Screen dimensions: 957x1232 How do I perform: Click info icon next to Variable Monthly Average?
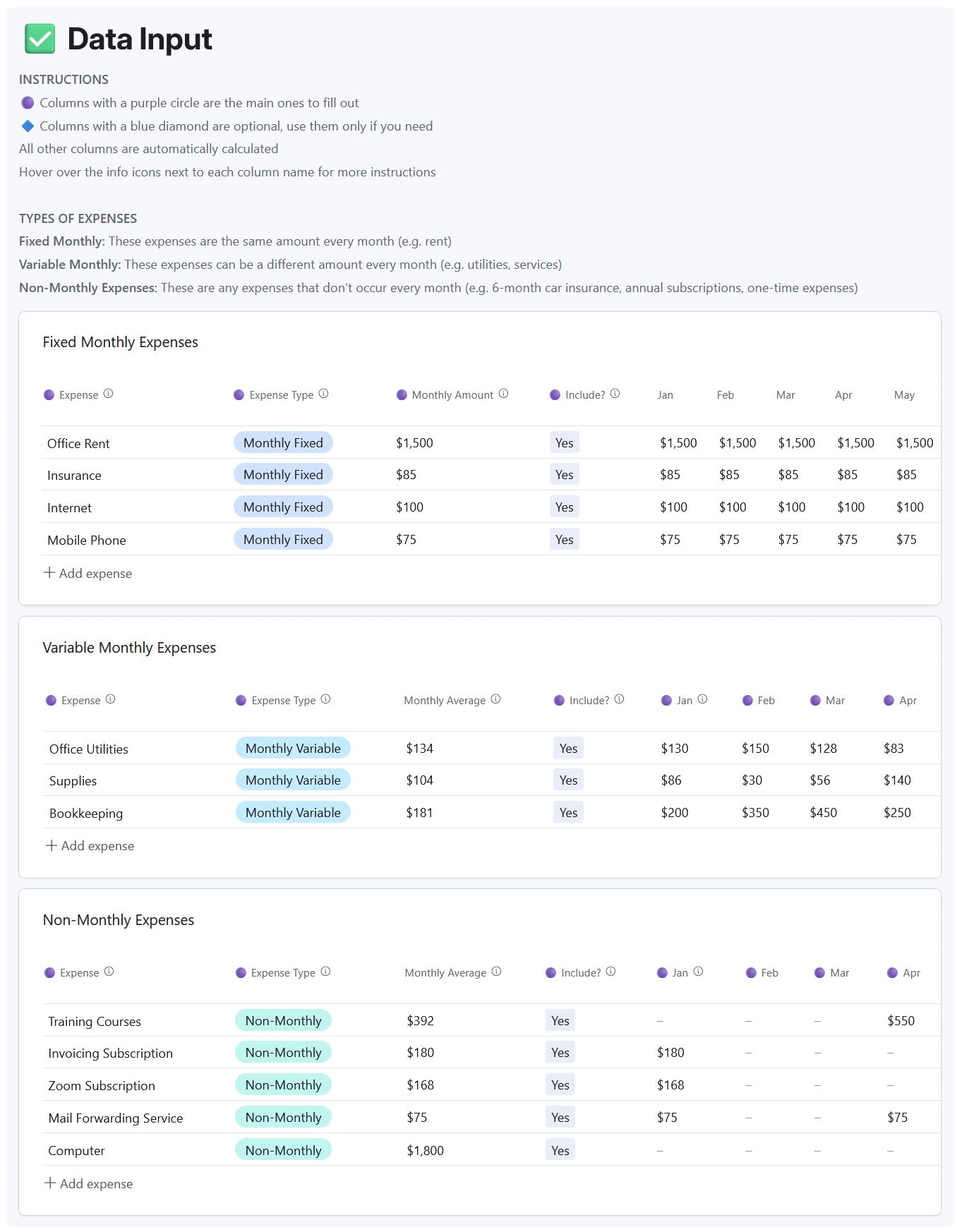tap(495, 699)
